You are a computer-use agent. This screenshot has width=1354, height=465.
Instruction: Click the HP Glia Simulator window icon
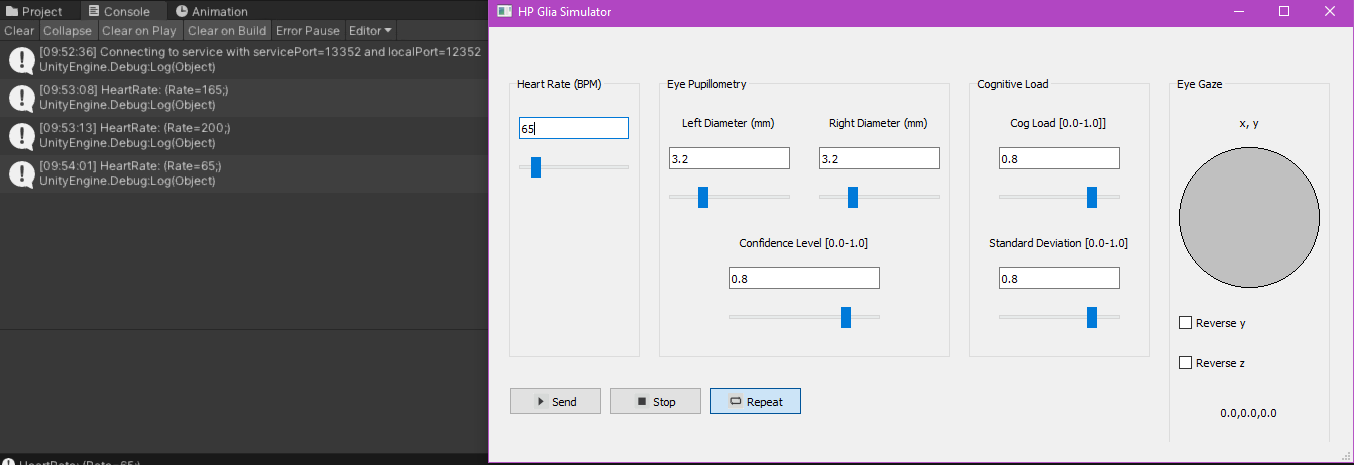pyautogui.click(x=504, y=12)
